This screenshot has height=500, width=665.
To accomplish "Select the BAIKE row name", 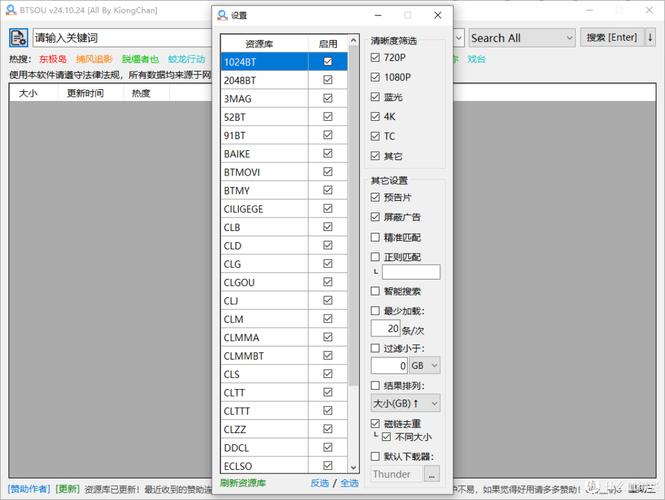I will point(237,154).
